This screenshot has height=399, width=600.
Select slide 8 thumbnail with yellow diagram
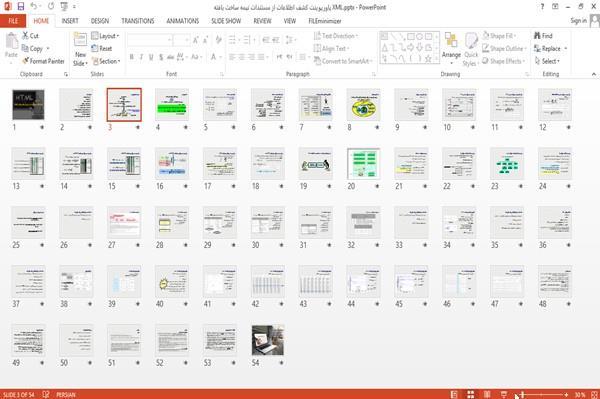click(x=363, y=105)
